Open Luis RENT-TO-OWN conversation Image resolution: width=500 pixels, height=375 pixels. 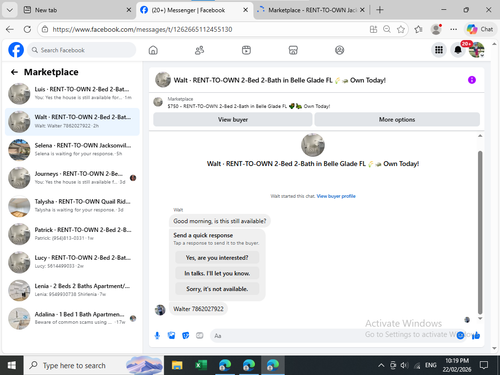72,93
